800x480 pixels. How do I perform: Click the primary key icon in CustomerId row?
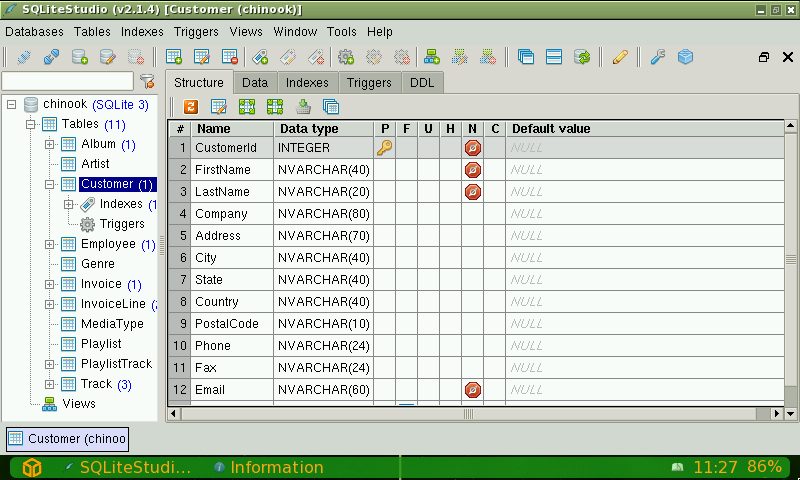(384, 148)
